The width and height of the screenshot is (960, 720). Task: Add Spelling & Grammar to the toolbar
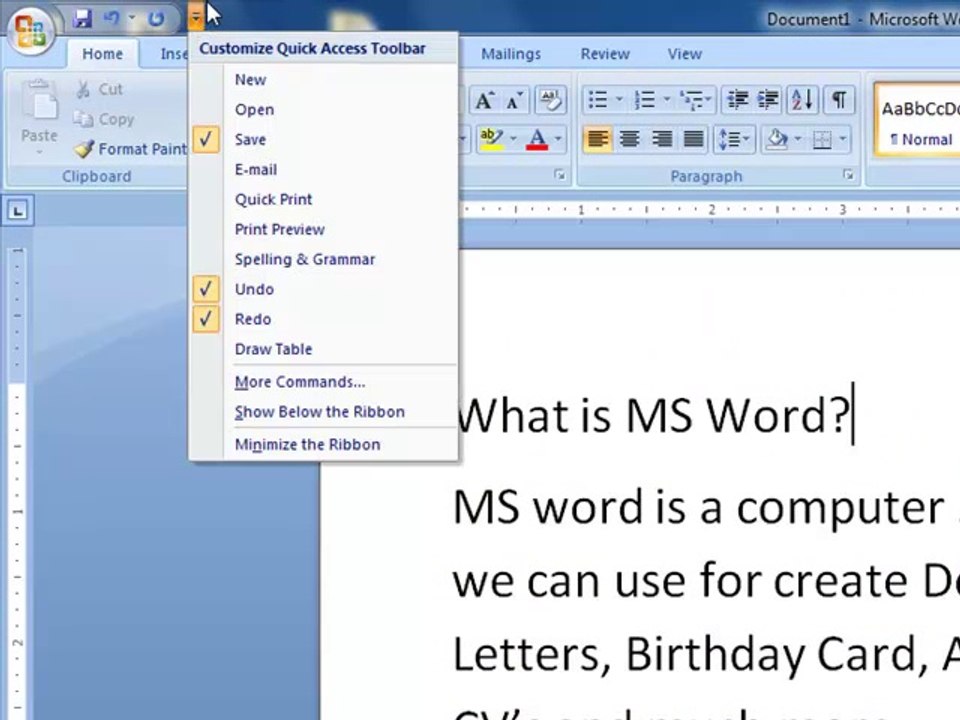point(323,260)
